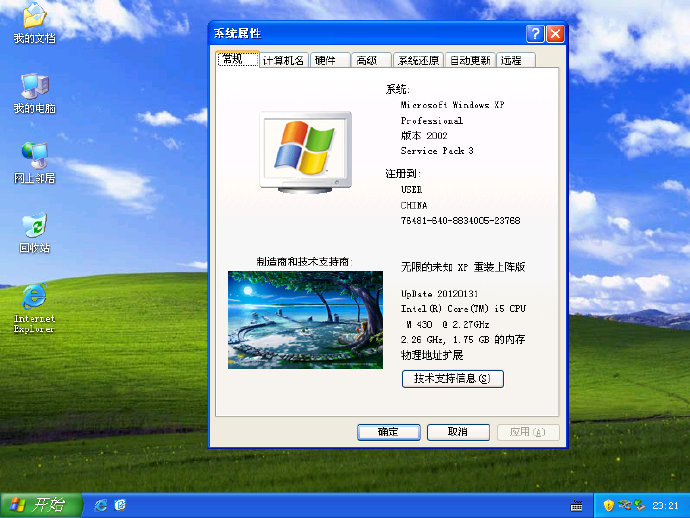This screenshot has width=690, height=518.
Task: Click the Professional edition text
Action: 432,120
